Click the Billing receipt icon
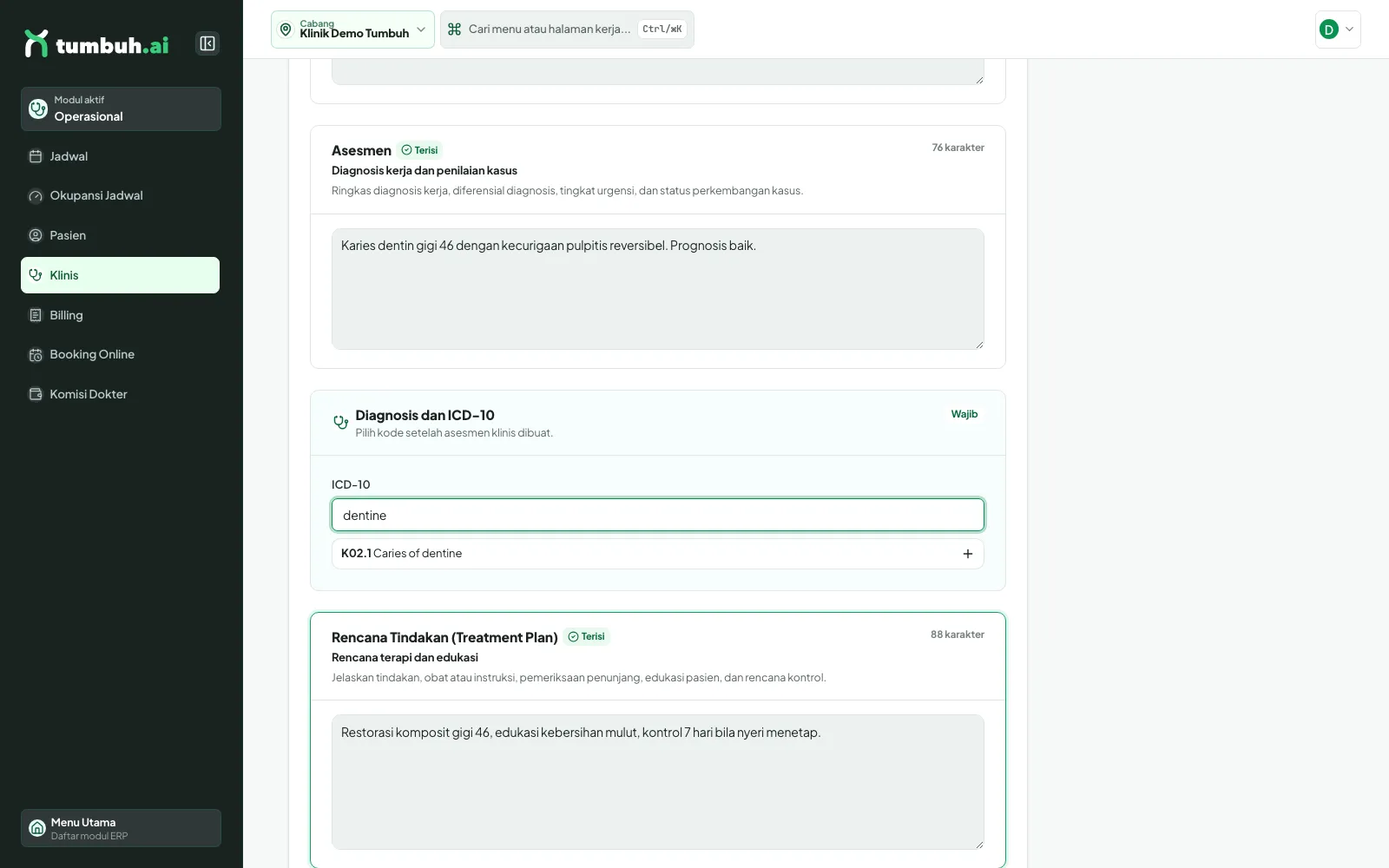 coord(36,315)
